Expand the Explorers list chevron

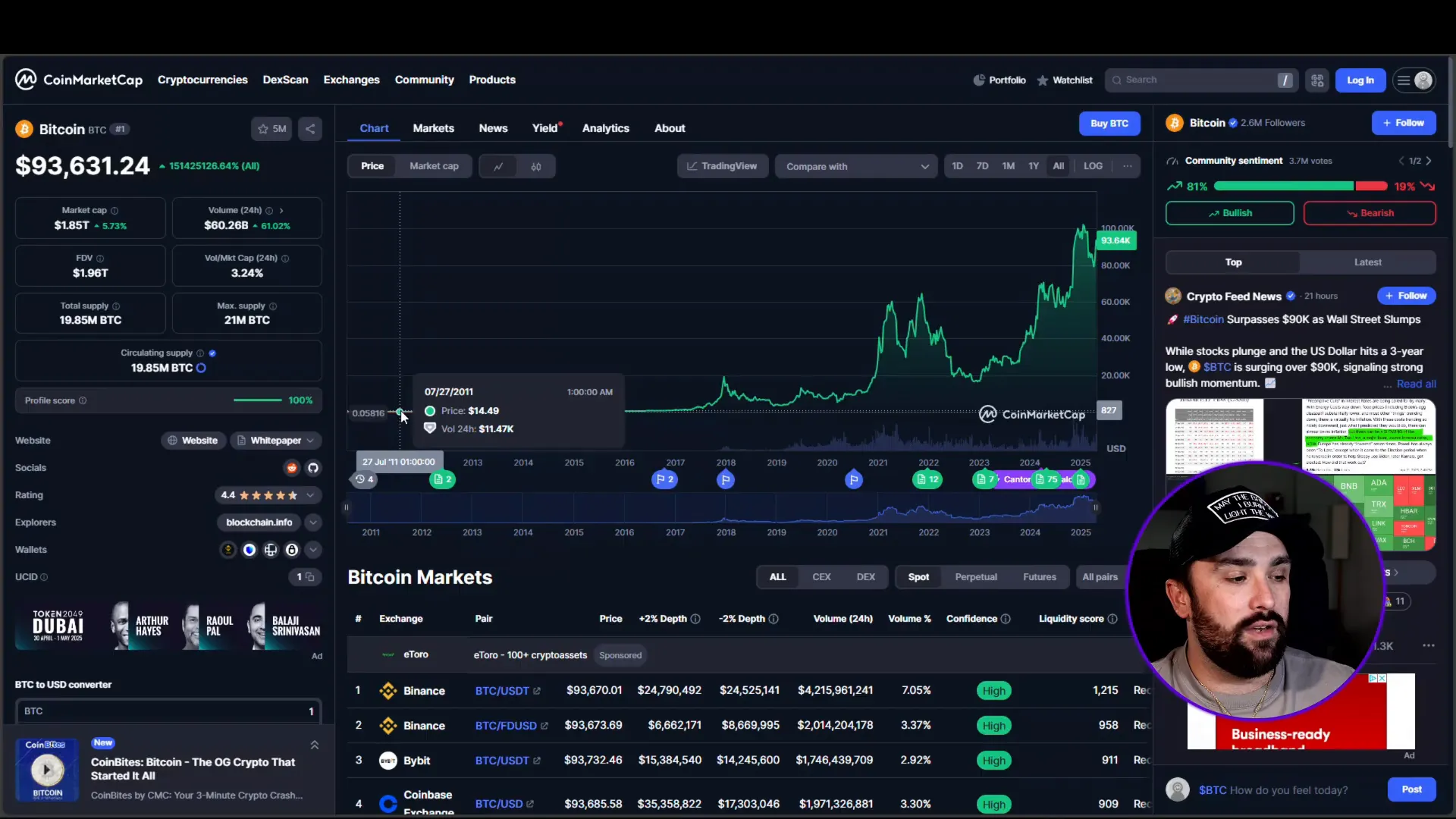312,522
